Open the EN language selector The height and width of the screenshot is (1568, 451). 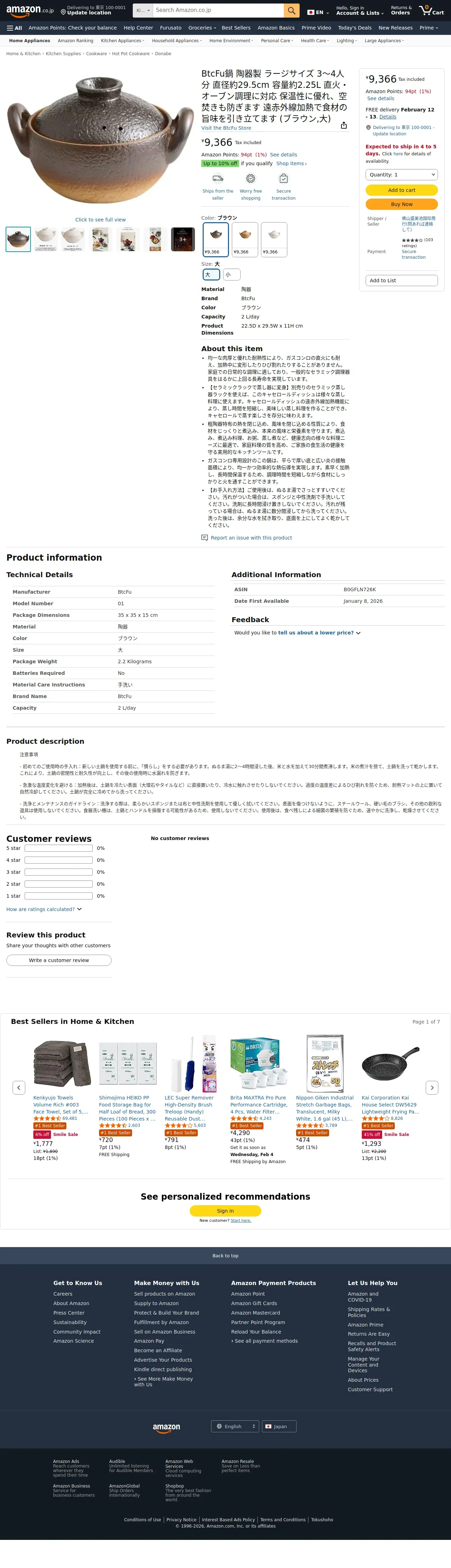(318, 12)
